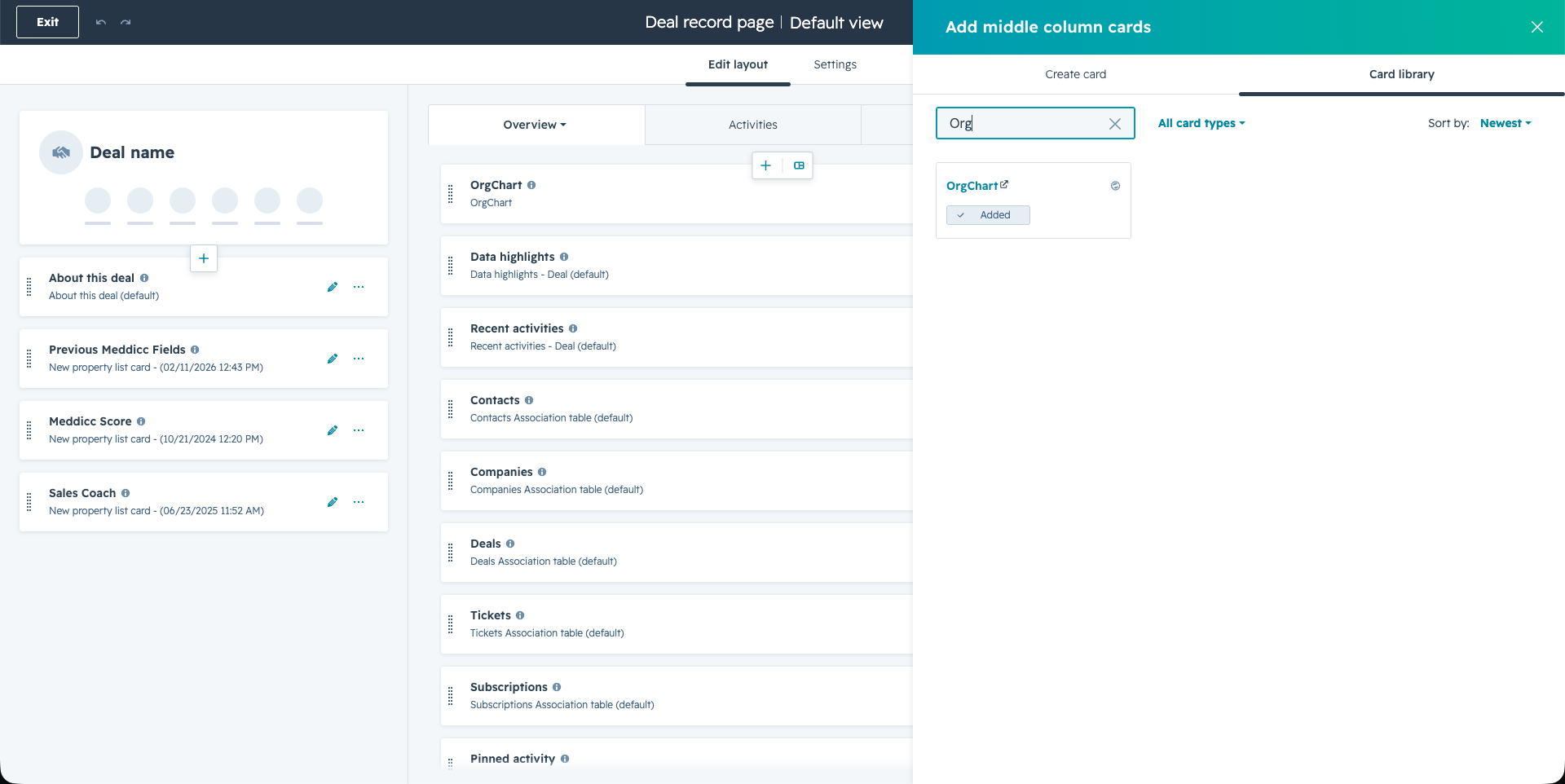Click info icon beside Companies

tap(542, 472)
